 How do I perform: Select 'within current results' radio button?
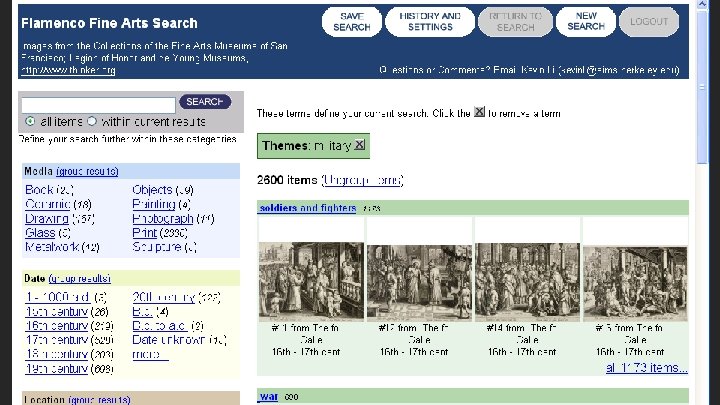coord(92,121)
